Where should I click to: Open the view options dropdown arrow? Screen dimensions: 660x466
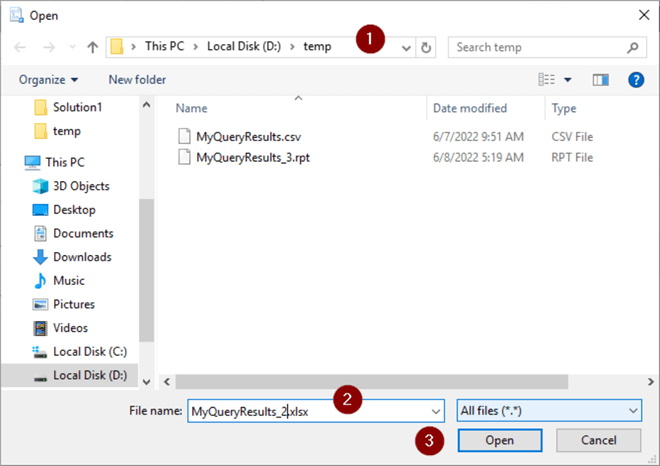568,80
